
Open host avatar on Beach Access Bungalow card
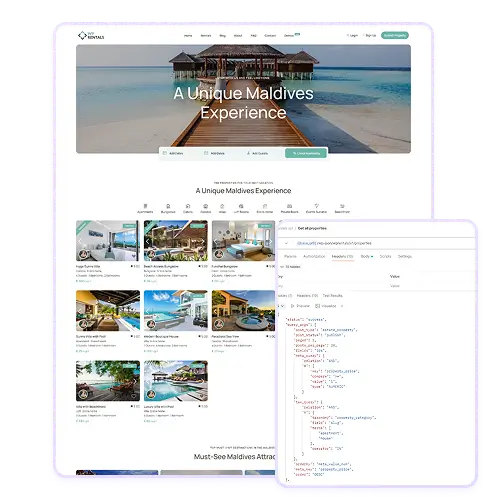pos(151,254)
